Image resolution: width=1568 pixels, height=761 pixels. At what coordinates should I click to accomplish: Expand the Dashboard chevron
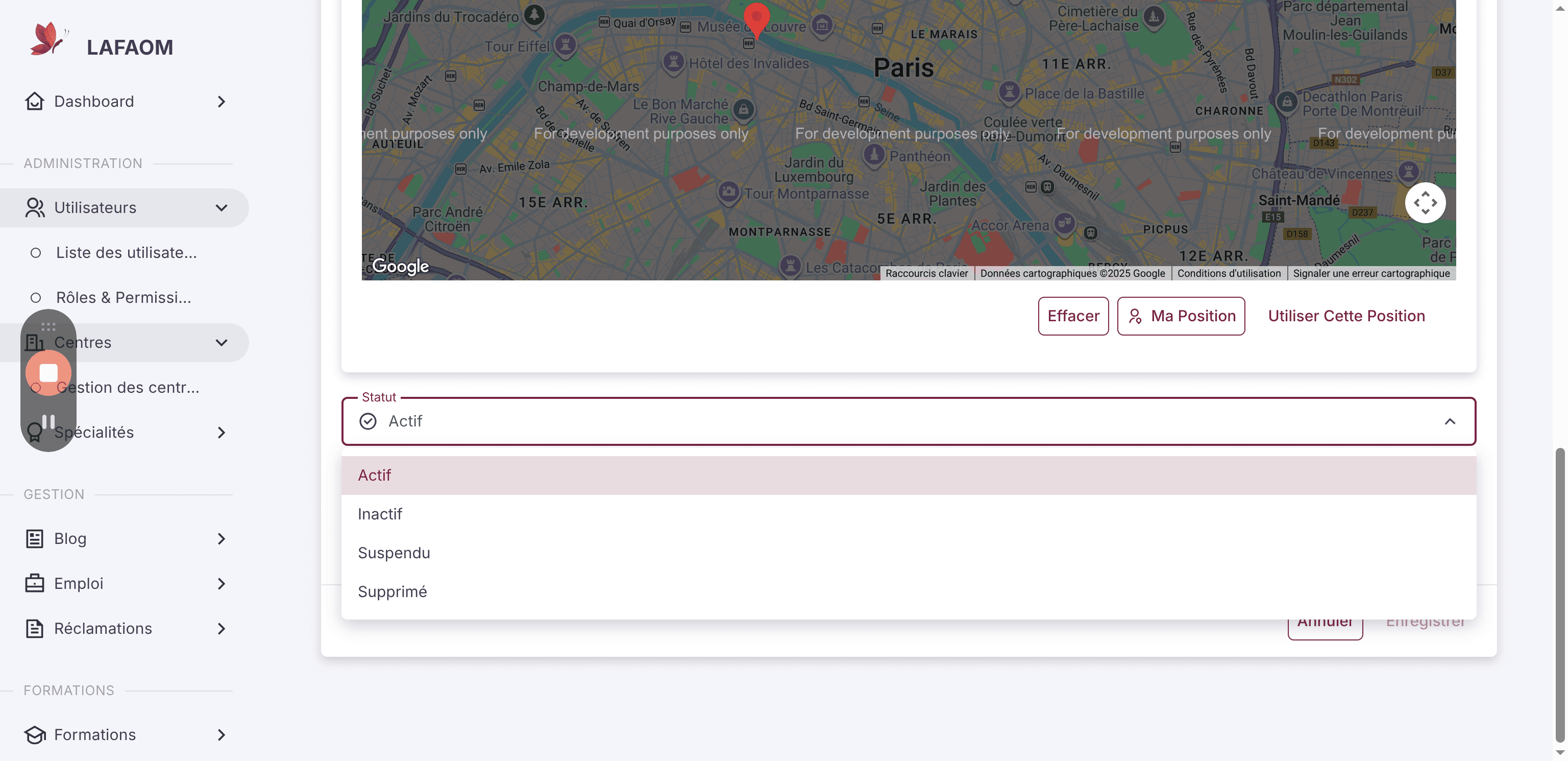point(222,102)
